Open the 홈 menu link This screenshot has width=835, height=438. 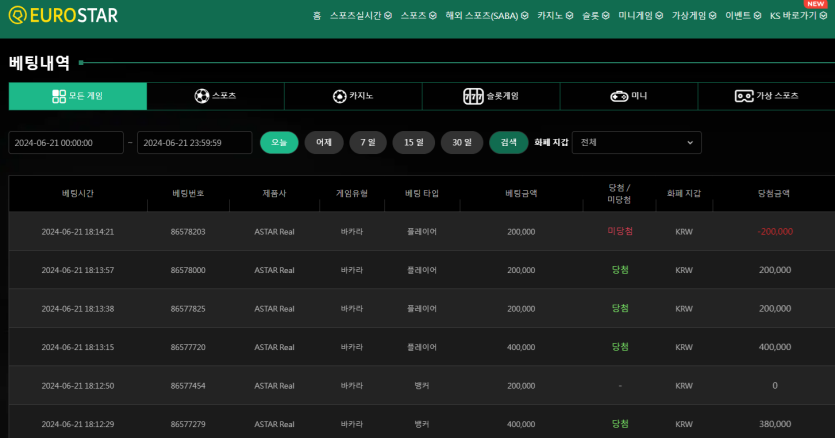[317, 16]
